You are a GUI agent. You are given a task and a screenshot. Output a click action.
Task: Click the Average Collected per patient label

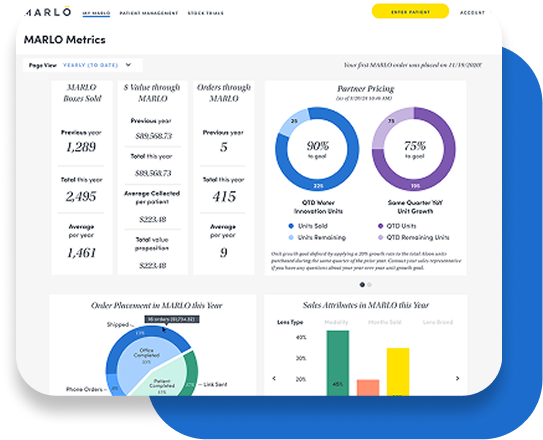pyautogui.click(x=152, y=198)
